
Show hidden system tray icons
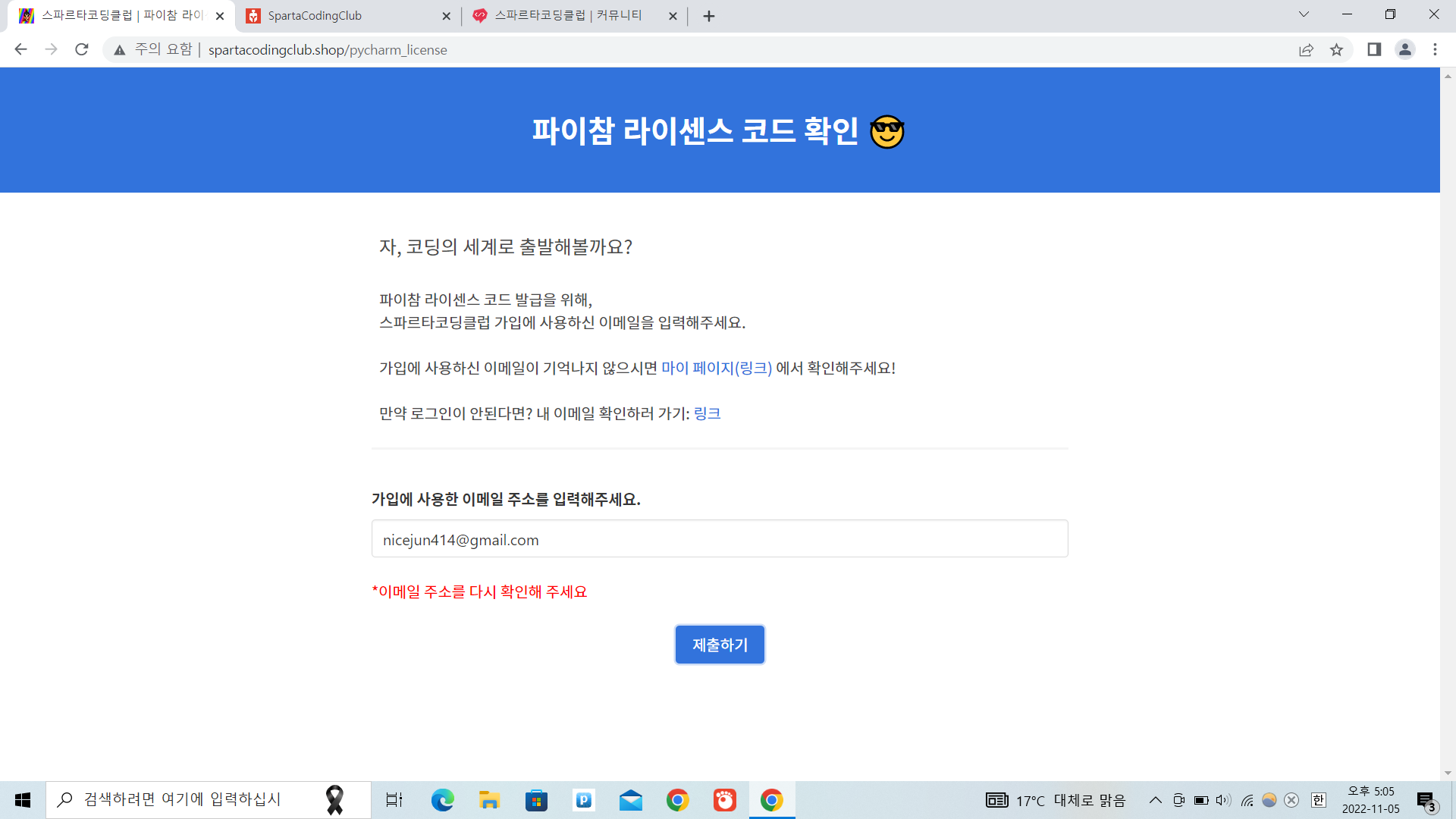pos(1156,800)
